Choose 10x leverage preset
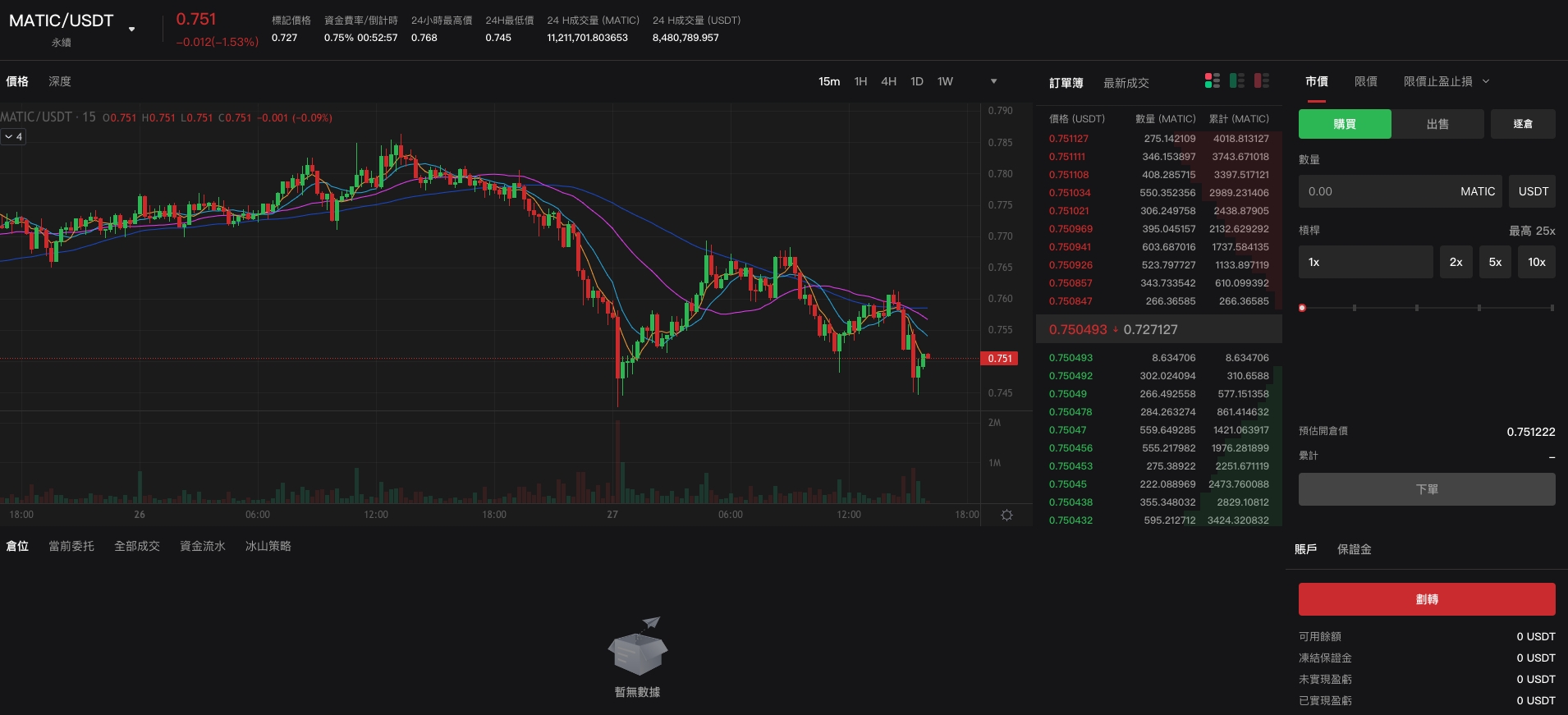1568x715 pixels. click(x=1536, y=263)
